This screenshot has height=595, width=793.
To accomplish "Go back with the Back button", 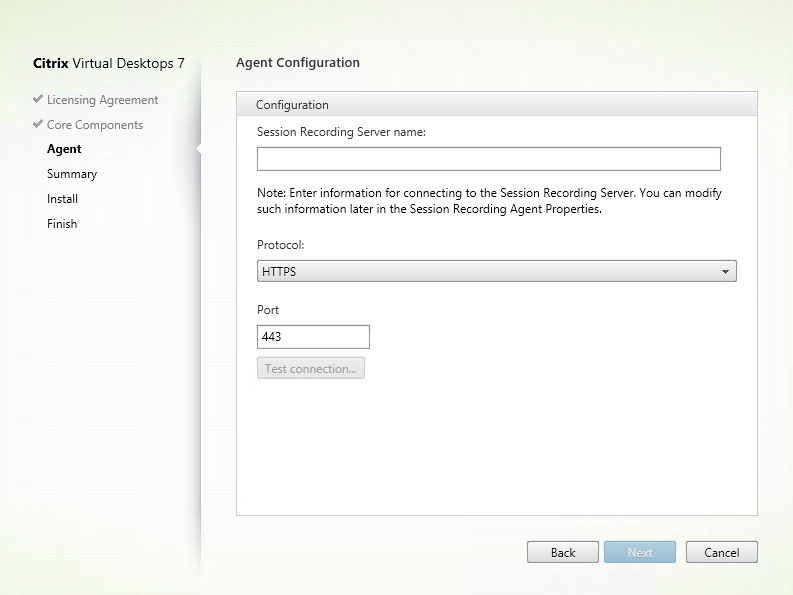I will [x=563, y=552].
